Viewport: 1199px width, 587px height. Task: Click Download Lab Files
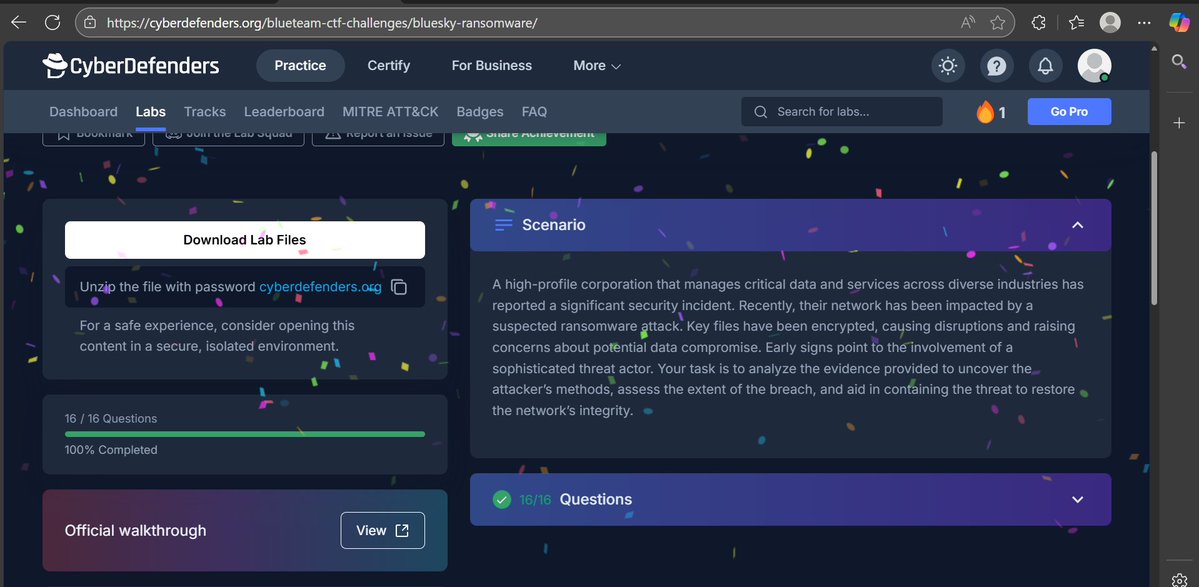(245, 240)
